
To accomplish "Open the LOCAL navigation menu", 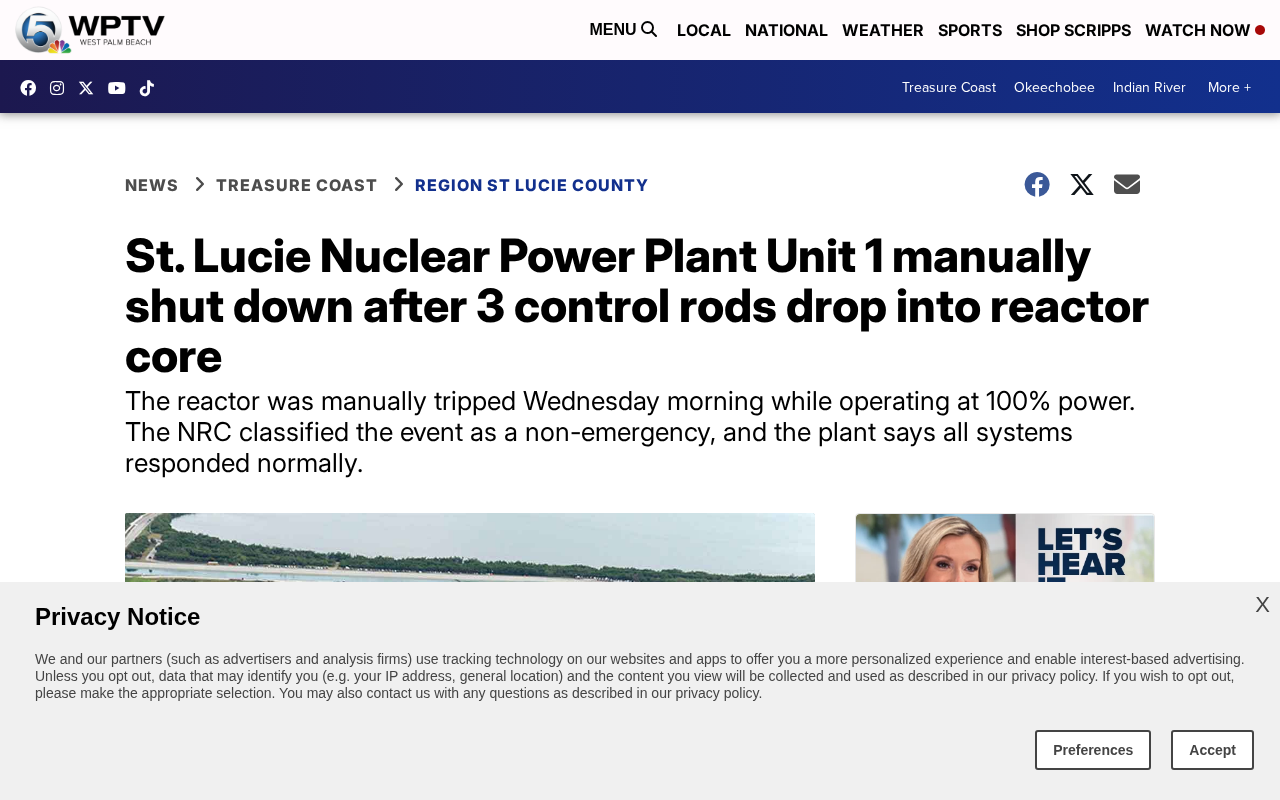I will (704, 30).
